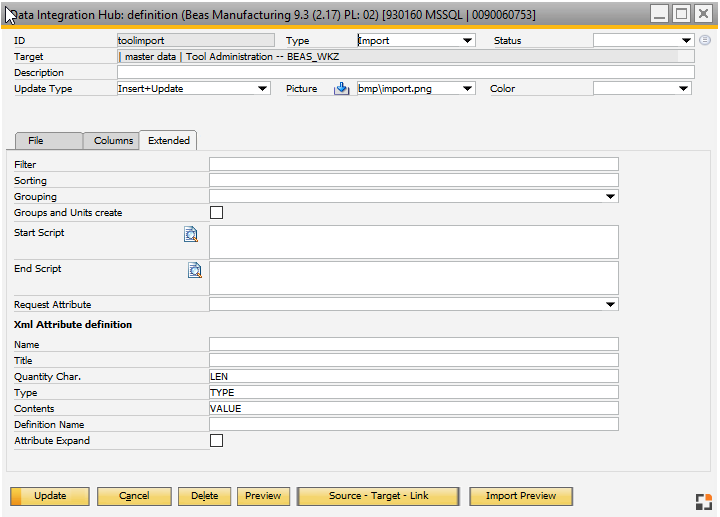Toggle Groups and Units create checkbox
This screenshot has width=720, height=517.
click(x=216, y=213)
